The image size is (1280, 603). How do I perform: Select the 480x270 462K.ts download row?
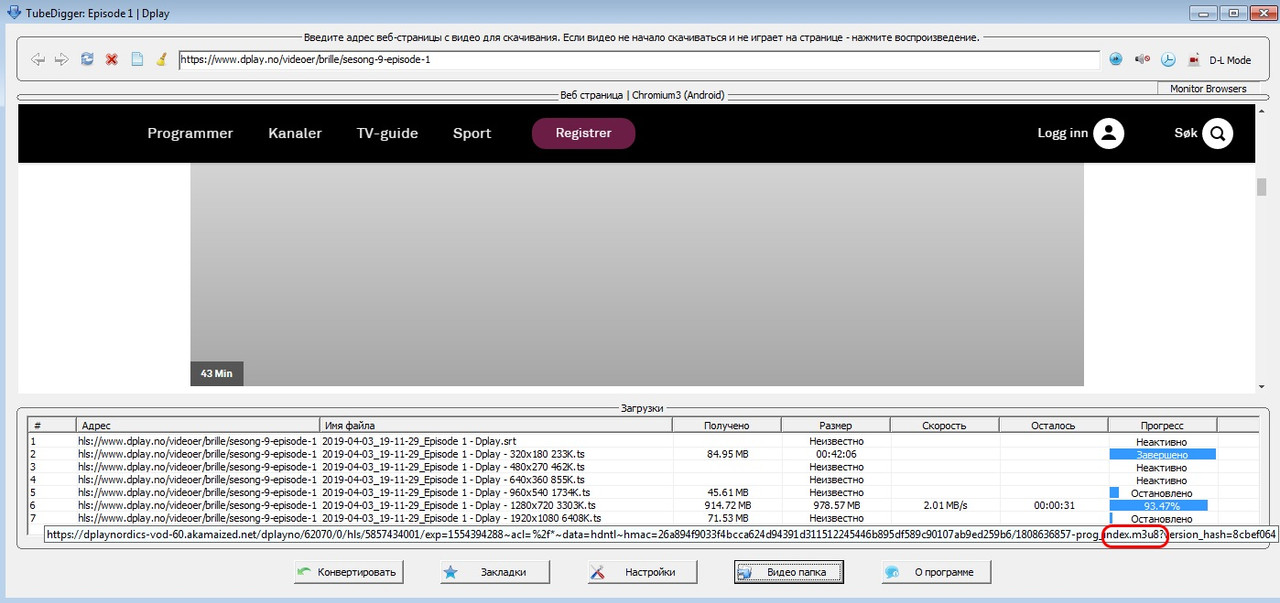coord(644,467)
